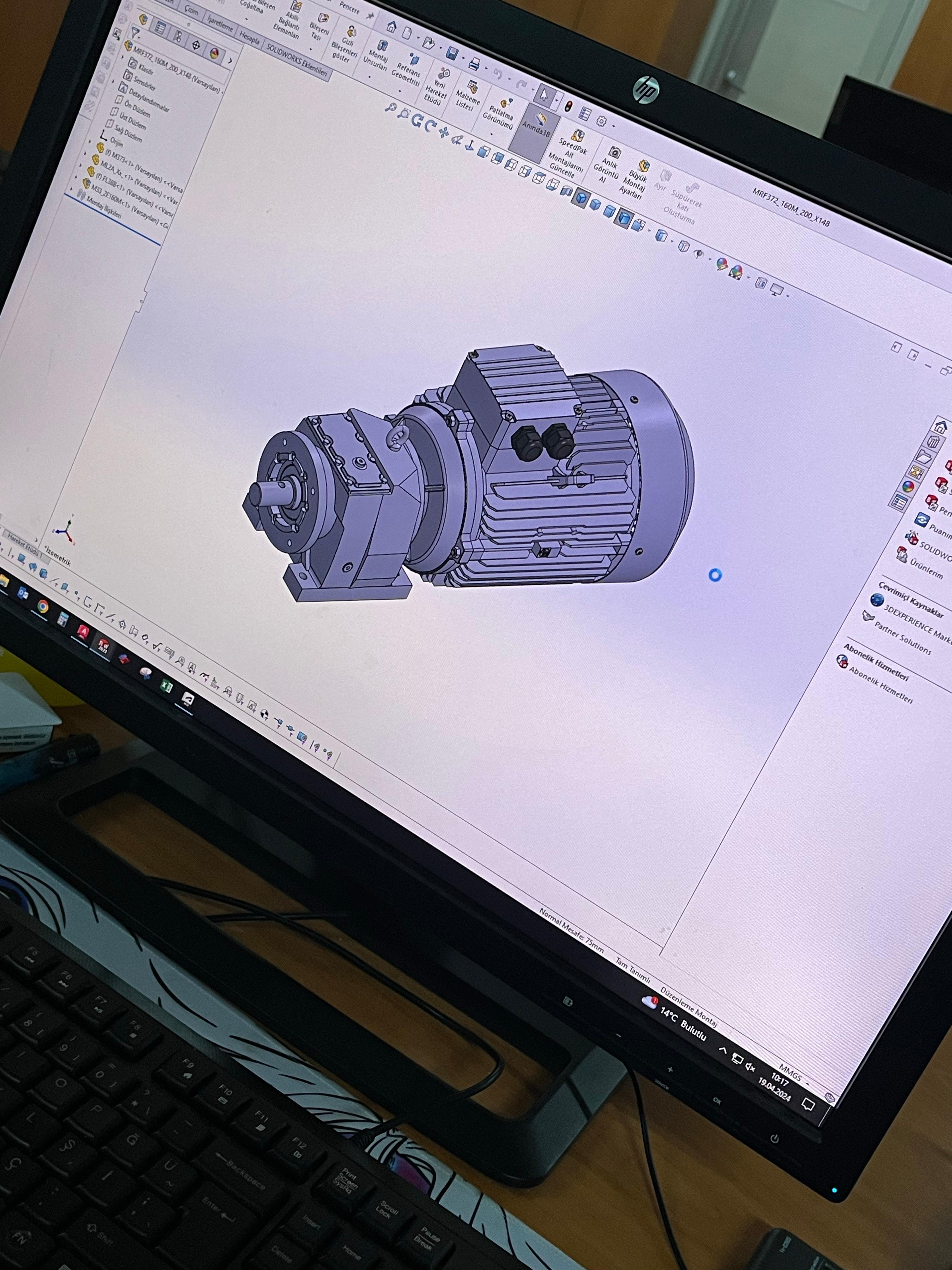This screenshot has height=1270, width=952.
Task: Expand more manager tabs chevron arrow
Action: pos(230,60)
